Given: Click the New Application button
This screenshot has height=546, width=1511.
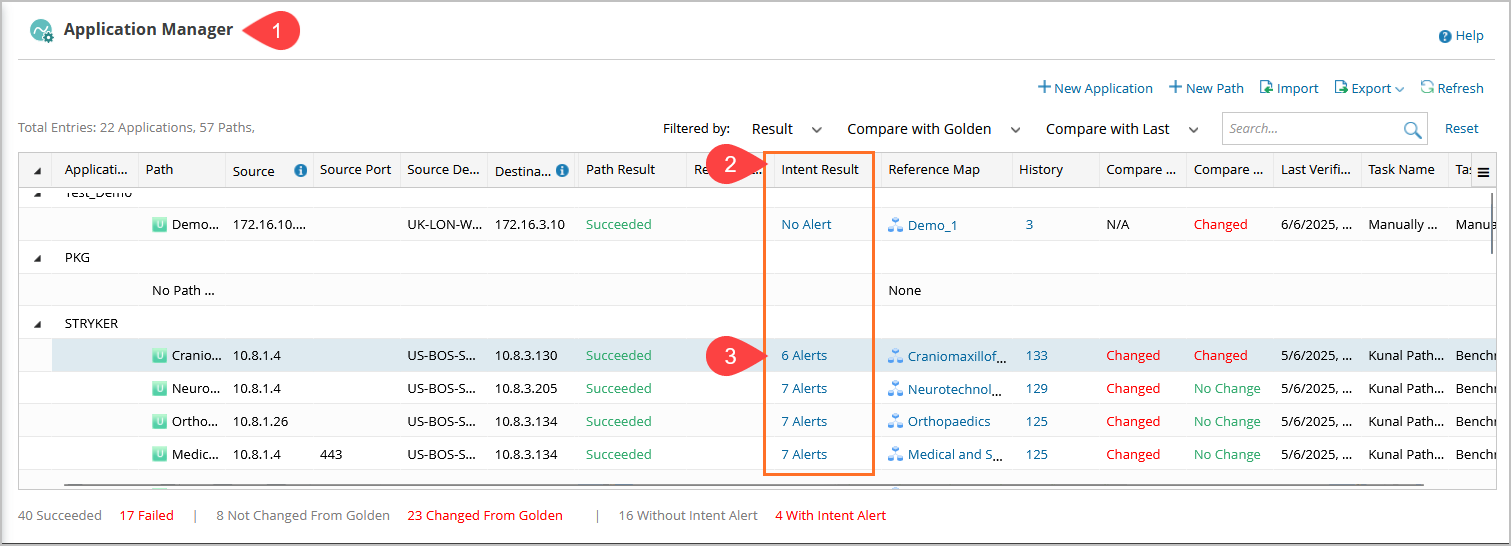Looking at the screenshot, I should (1095, 88).
